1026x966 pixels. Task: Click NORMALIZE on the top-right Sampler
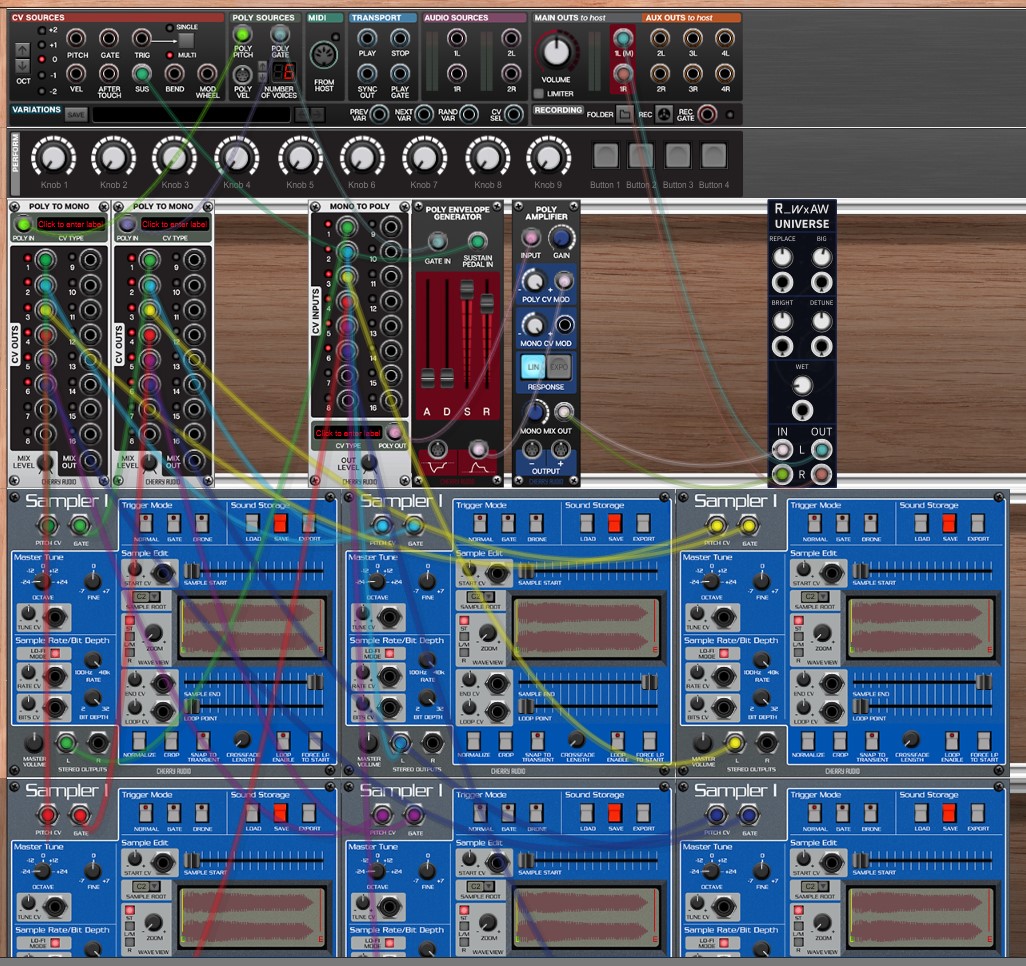click(x=807, y=741)
